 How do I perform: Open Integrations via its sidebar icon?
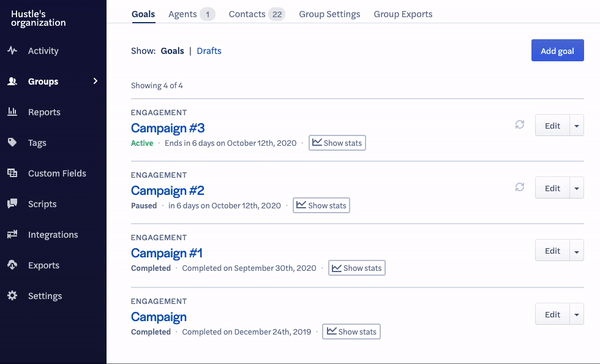pos(12,234)
